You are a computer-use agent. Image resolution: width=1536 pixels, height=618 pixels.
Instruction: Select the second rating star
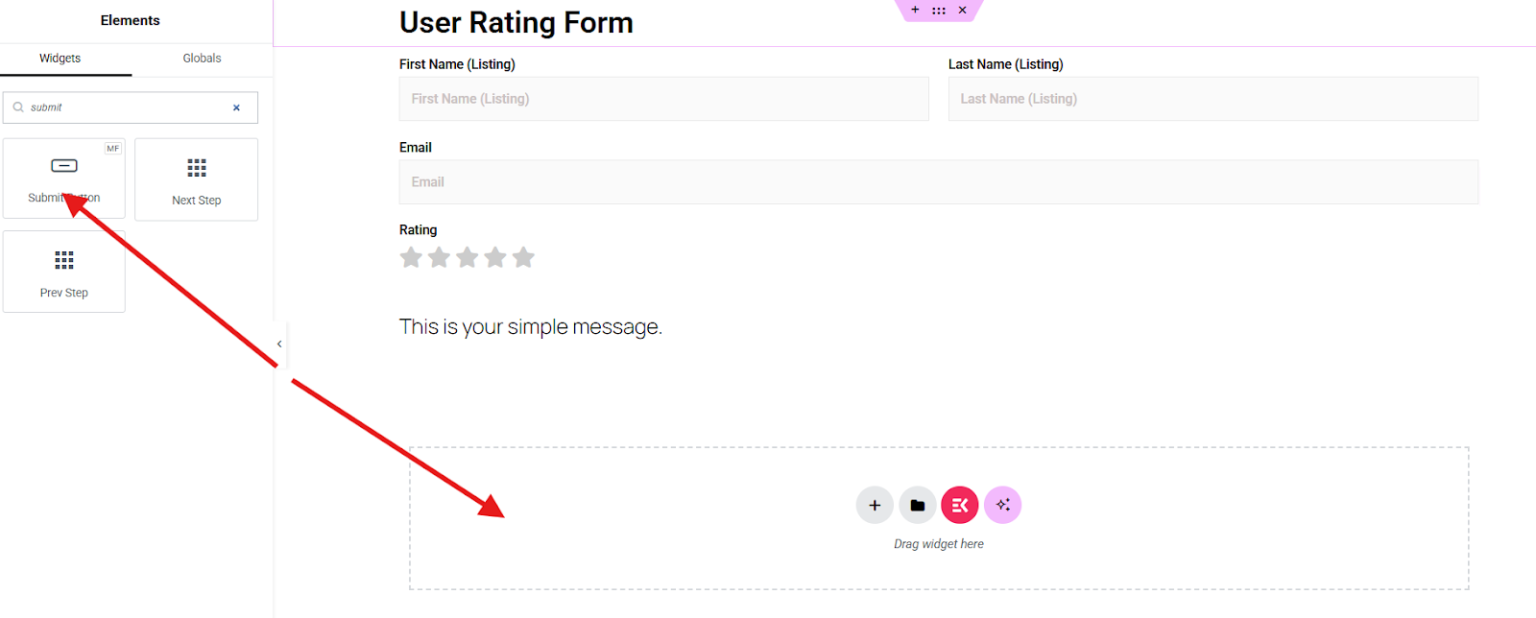coord(439,258)
